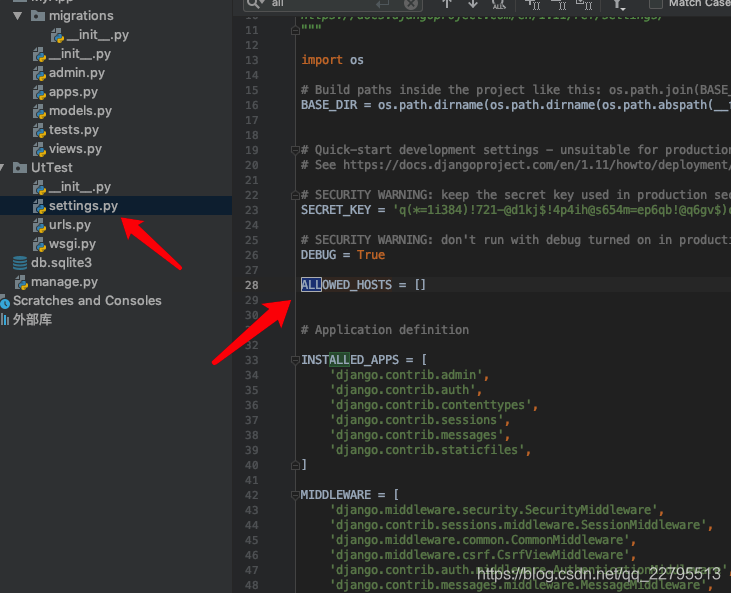Screen dimensions: 731x593
Task: Click the 'import os' code line
Action: tap(332, 60)
